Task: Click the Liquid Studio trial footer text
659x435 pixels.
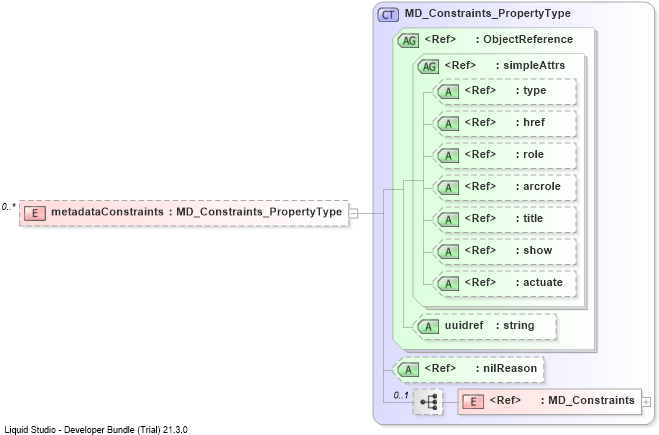Action: tap(96, 430)
